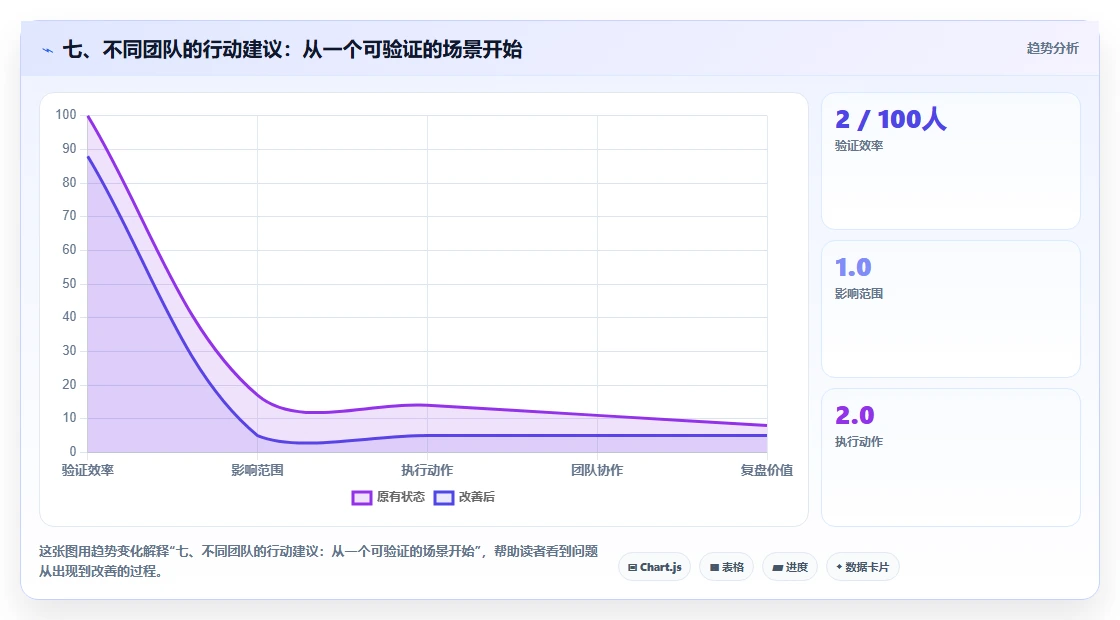
Task: Click the bar icon in the 进度 pill
Action: (x=777, y=568)
